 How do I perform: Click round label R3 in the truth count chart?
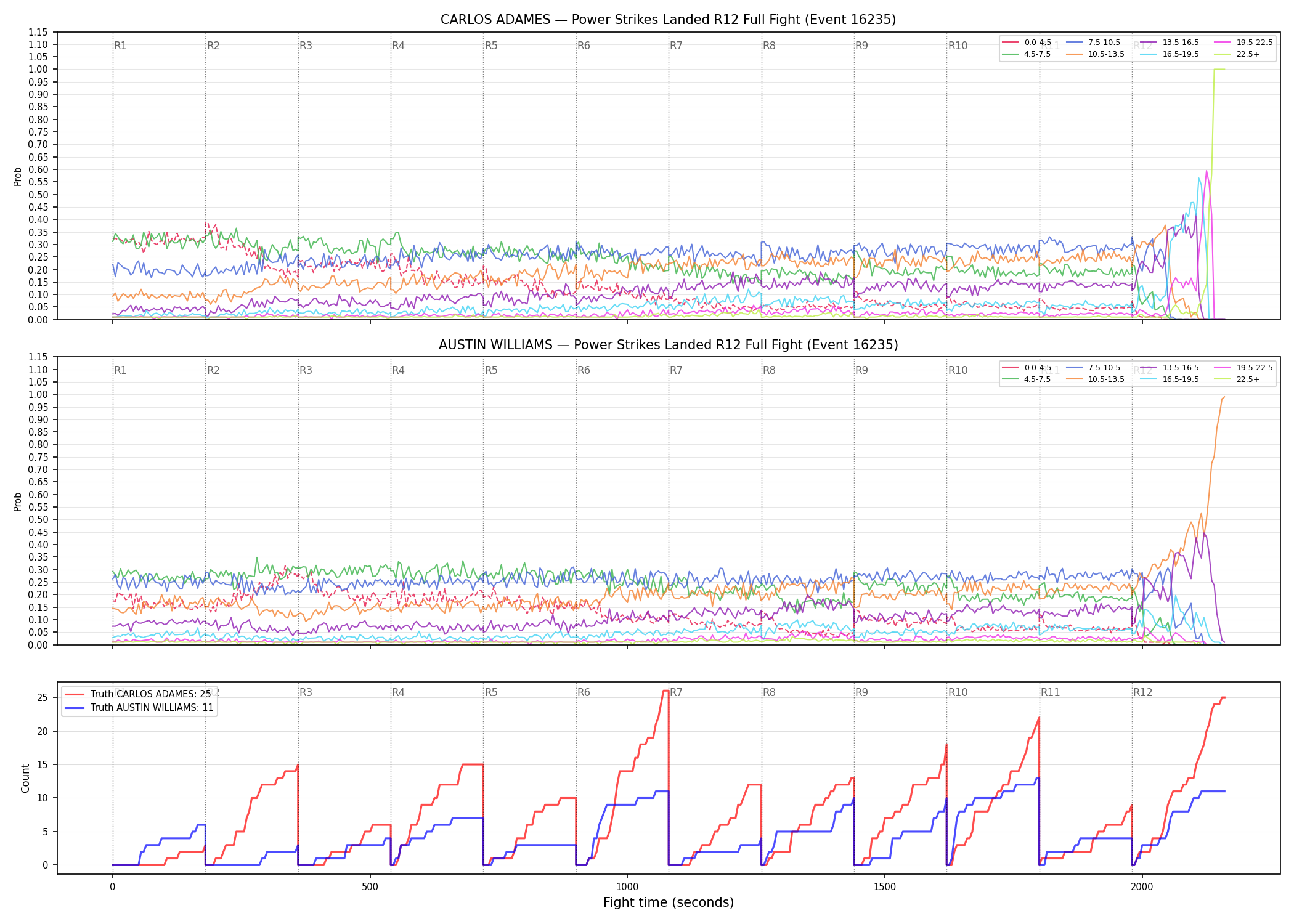pyautogui.click(x=306, y=692)
